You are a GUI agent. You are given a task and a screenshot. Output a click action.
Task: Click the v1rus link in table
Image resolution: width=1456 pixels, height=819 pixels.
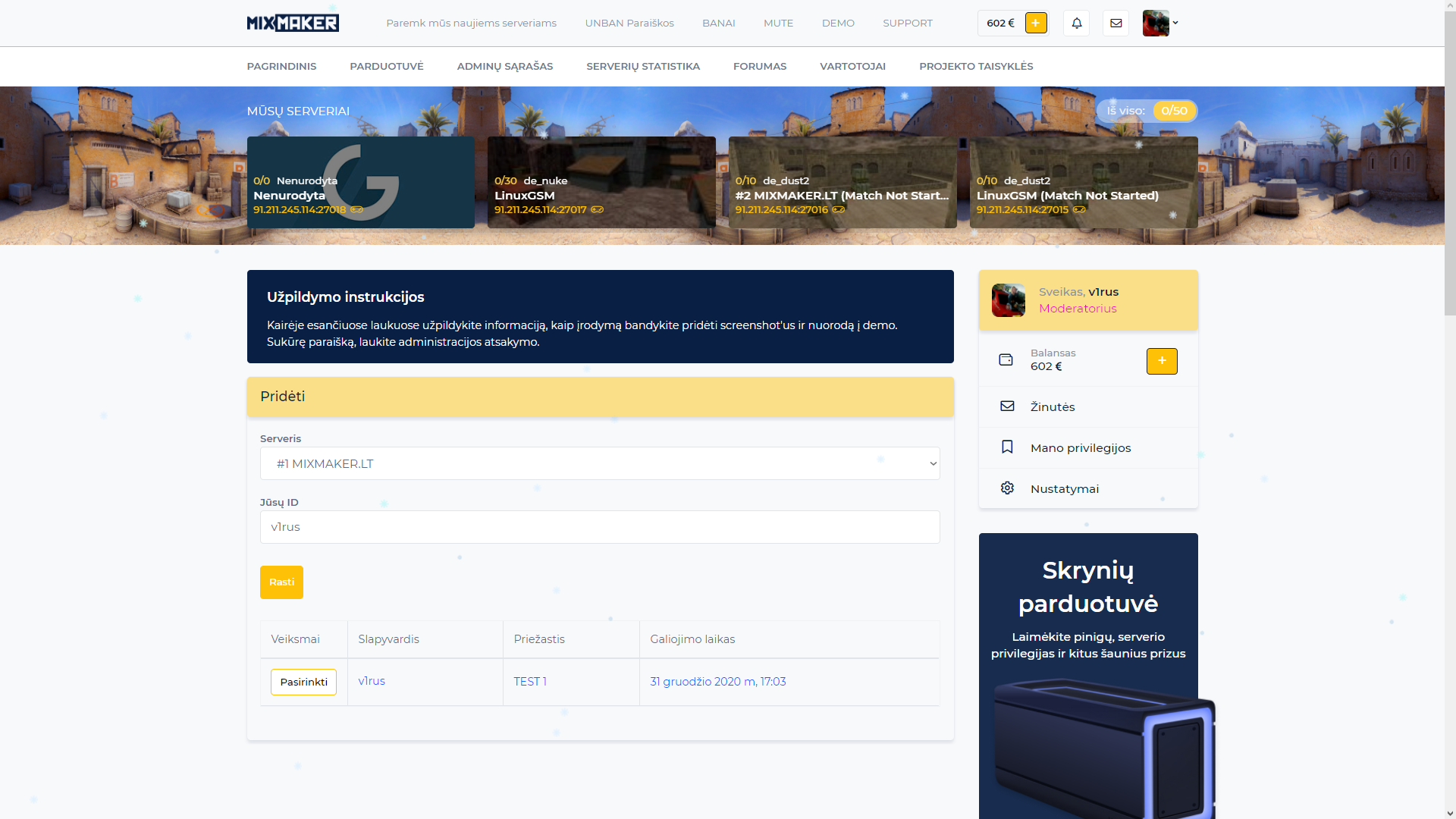372,681
